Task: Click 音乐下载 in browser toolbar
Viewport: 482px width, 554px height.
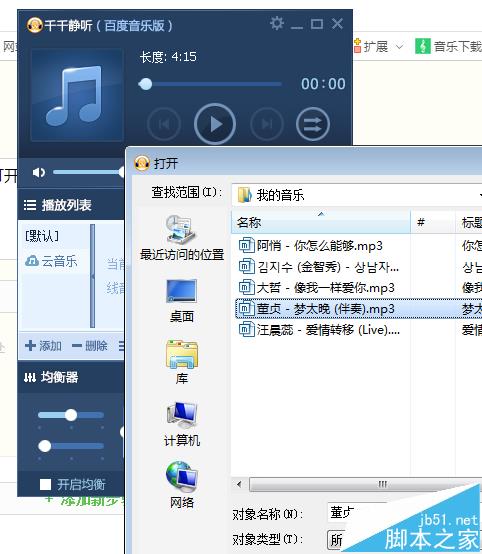Action: click(449, 46)
